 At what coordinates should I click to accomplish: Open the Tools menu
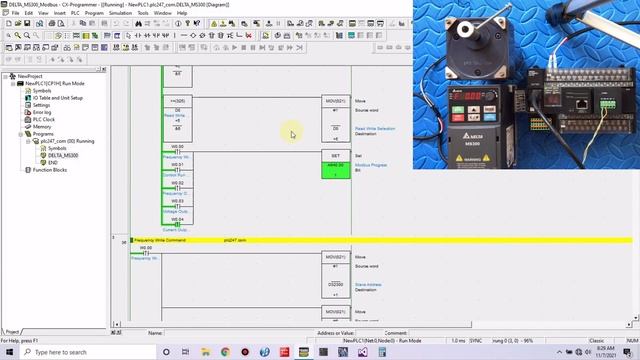click(x=143, y=13)
